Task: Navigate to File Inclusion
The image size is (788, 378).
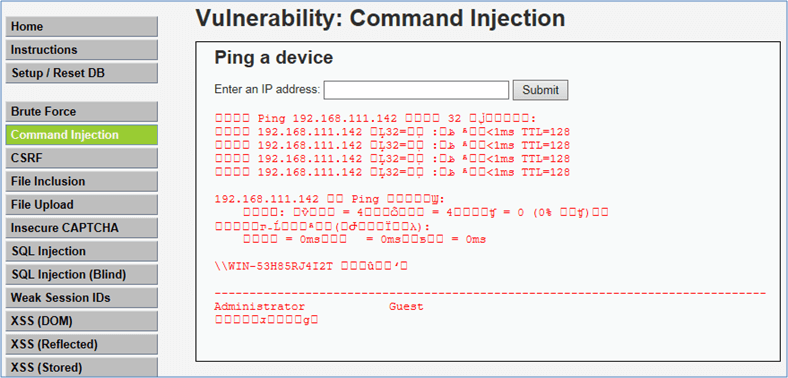Action: (81, 181)
